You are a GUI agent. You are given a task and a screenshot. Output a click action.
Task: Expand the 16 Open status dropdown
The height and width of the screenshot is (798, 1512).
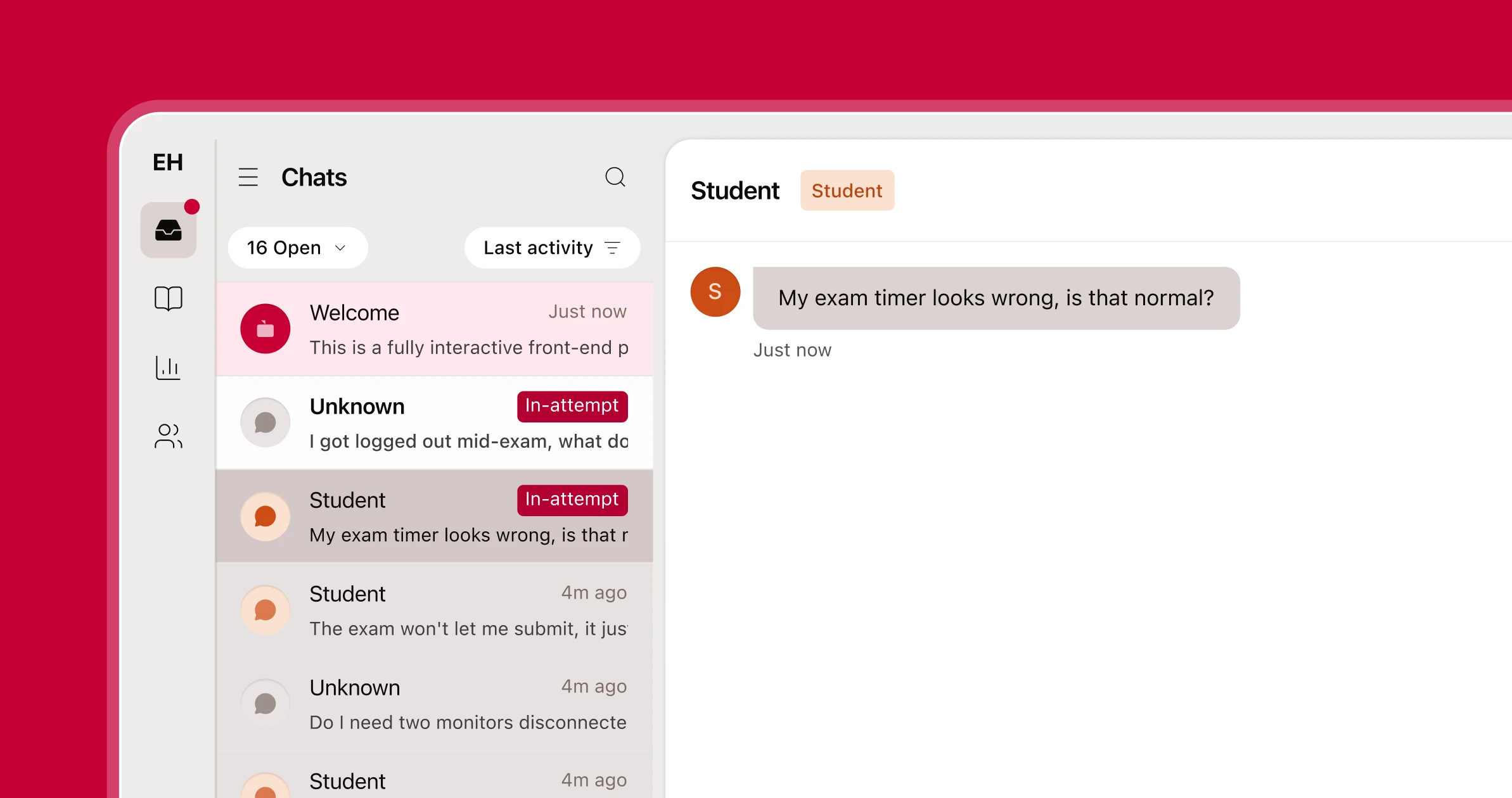[x=297, y=248]
